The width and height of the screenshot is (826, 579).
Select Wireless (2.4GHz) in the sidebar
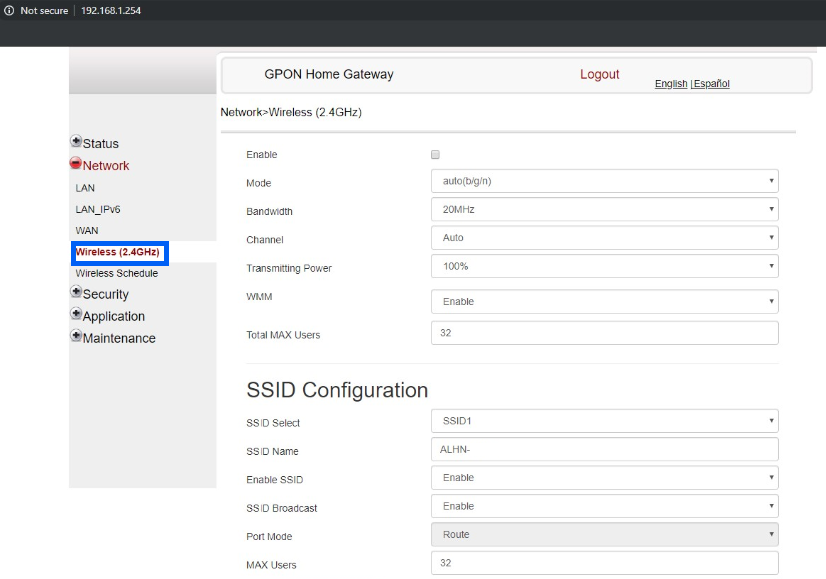point(117,252)
